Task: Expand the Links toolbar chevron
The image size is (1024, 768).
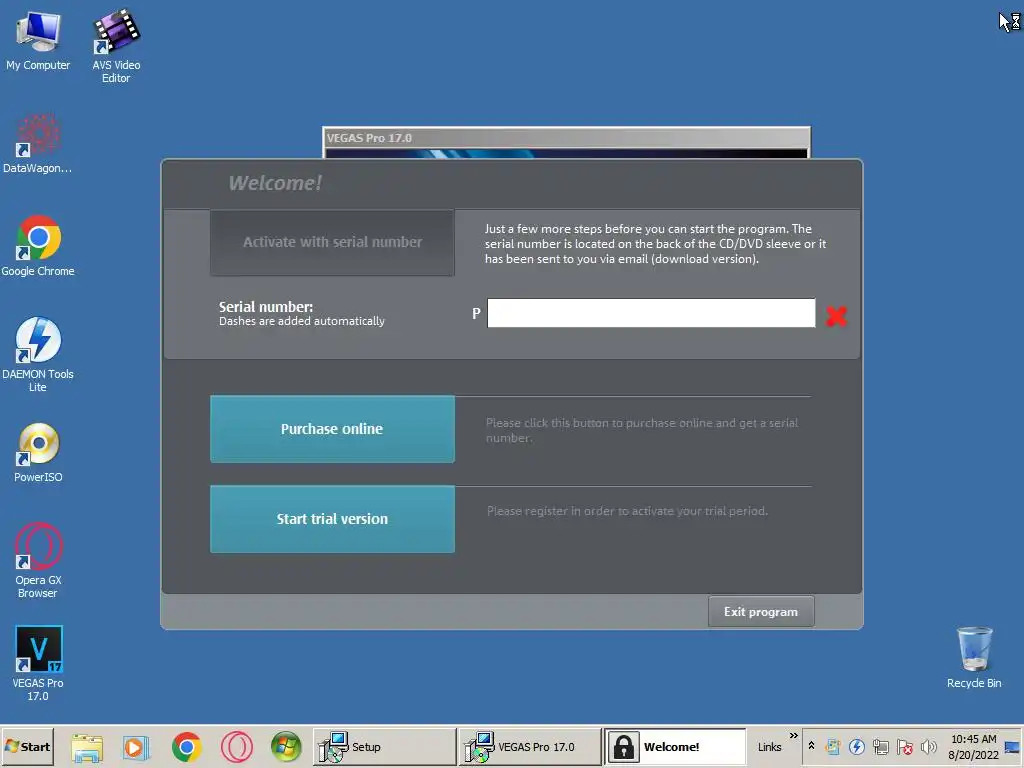Action: [793, 736]
